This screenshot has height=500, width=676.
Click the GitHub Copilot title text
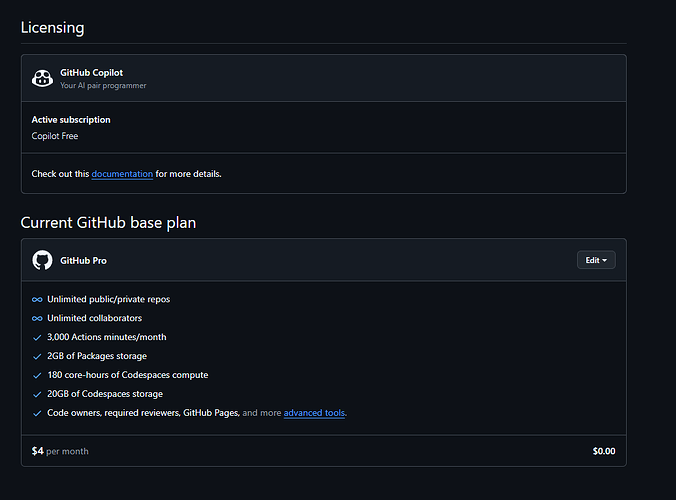pyautogui.click(x=91, y=73)
